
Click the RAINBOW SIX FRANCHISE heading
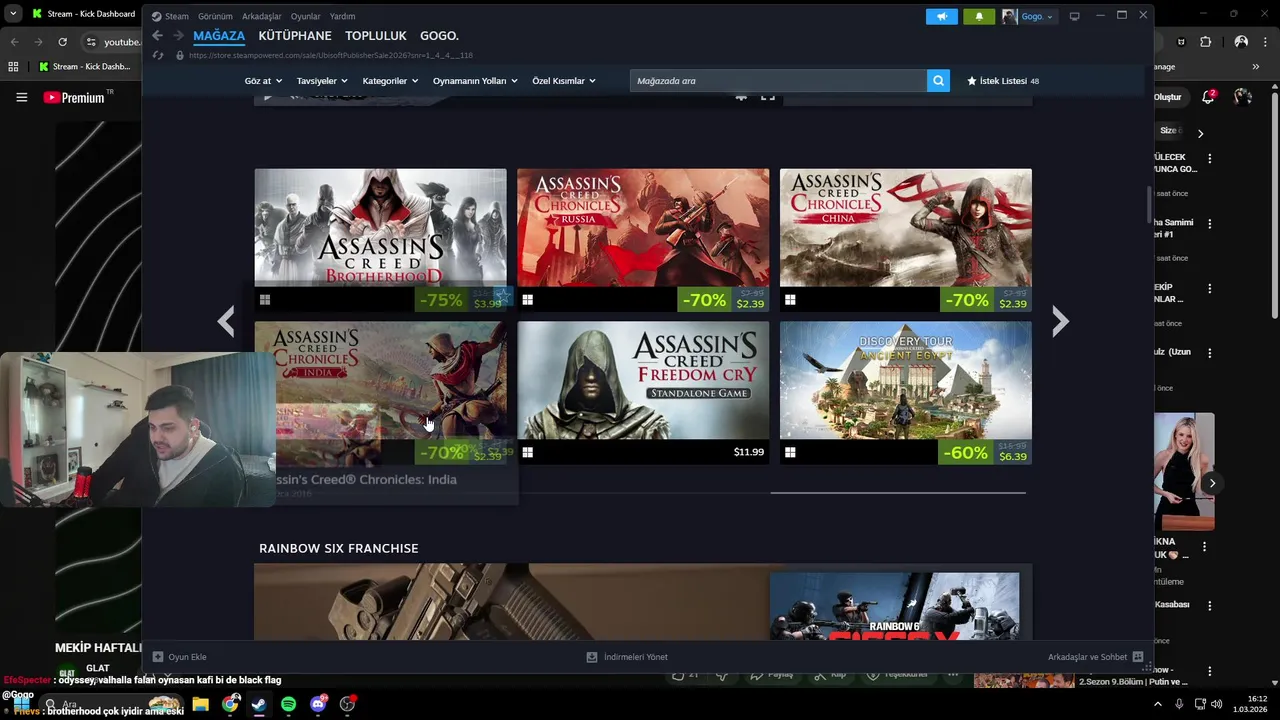(338, 548)
